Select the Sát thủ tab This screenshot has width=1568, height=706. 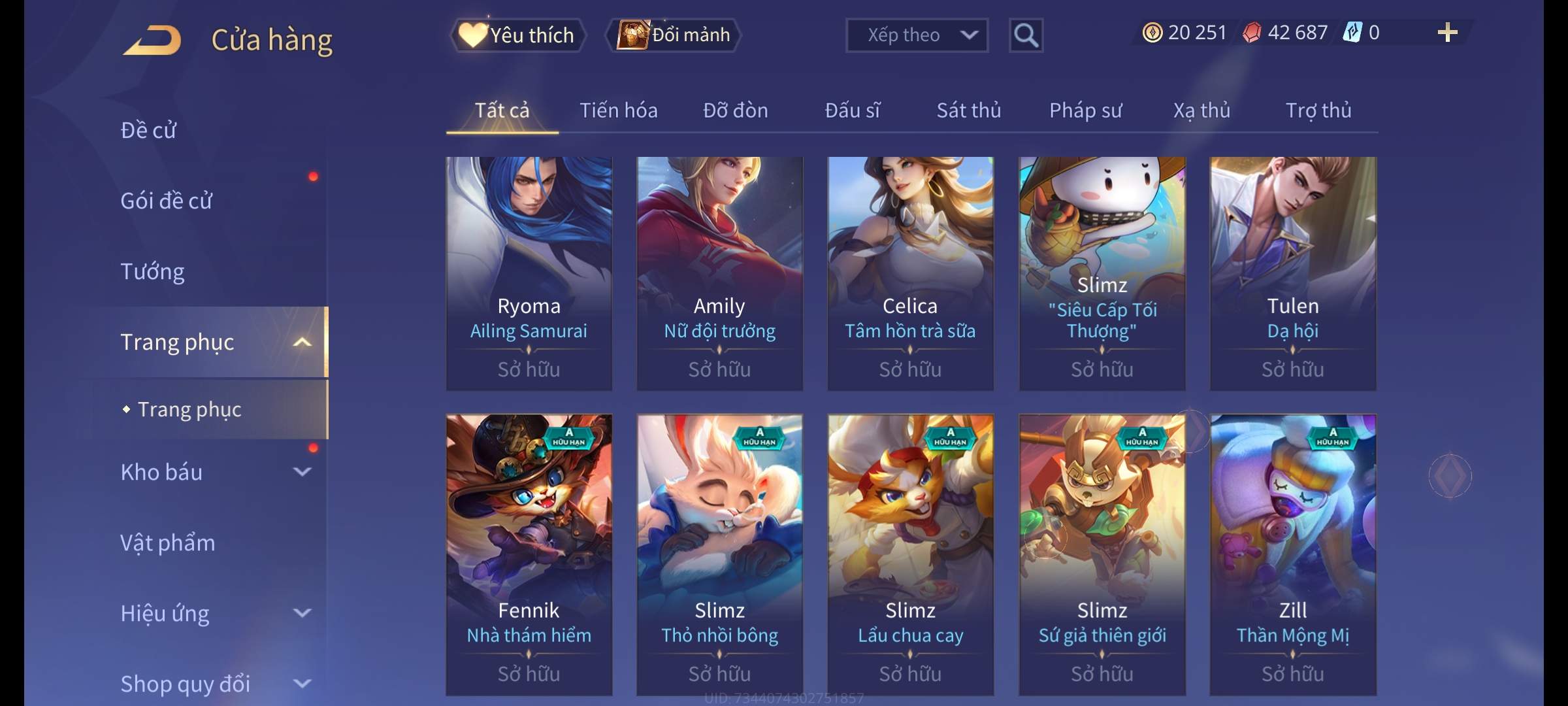(x=968, y=110)
